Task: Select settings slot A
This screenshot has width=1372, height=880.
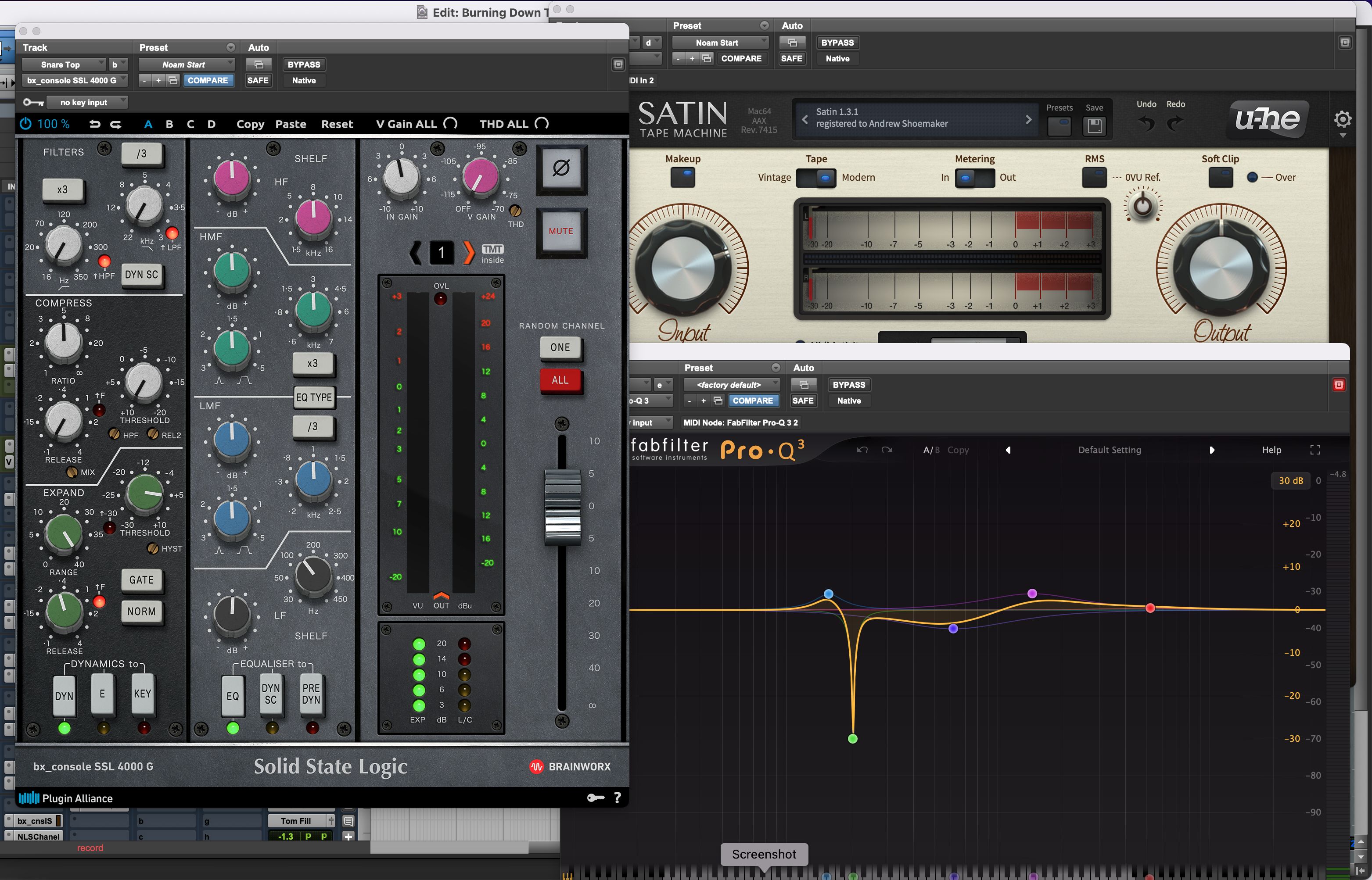Action: click(148, 124)
